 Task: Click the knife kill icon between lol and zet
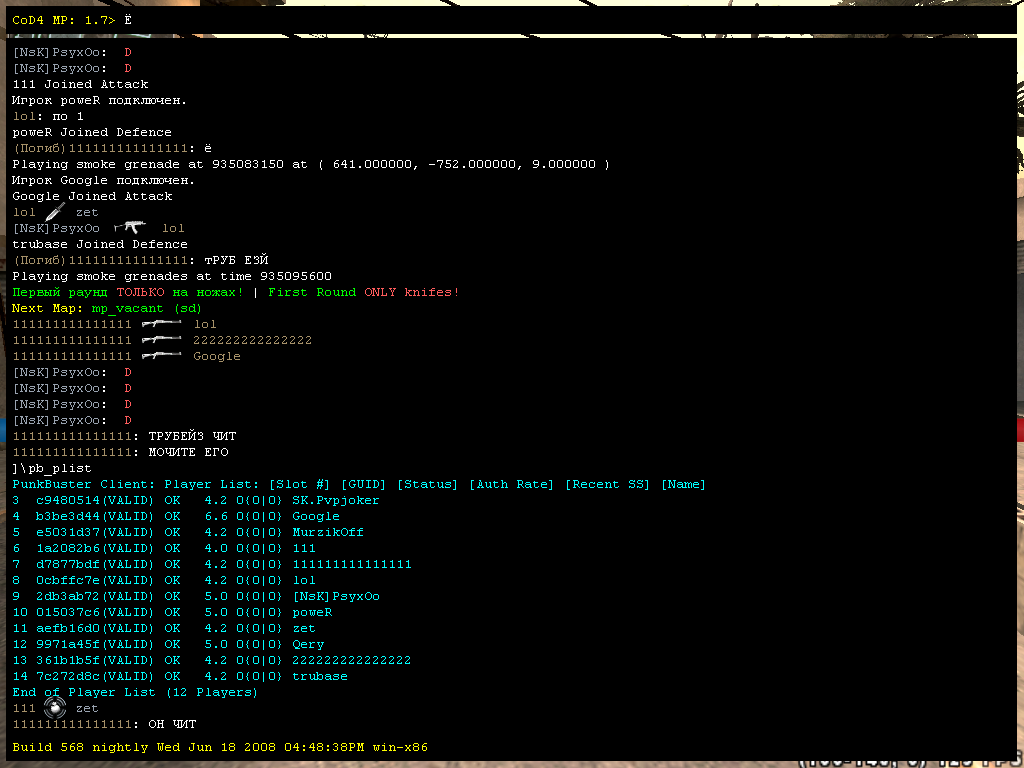click(x=56, y=212)
